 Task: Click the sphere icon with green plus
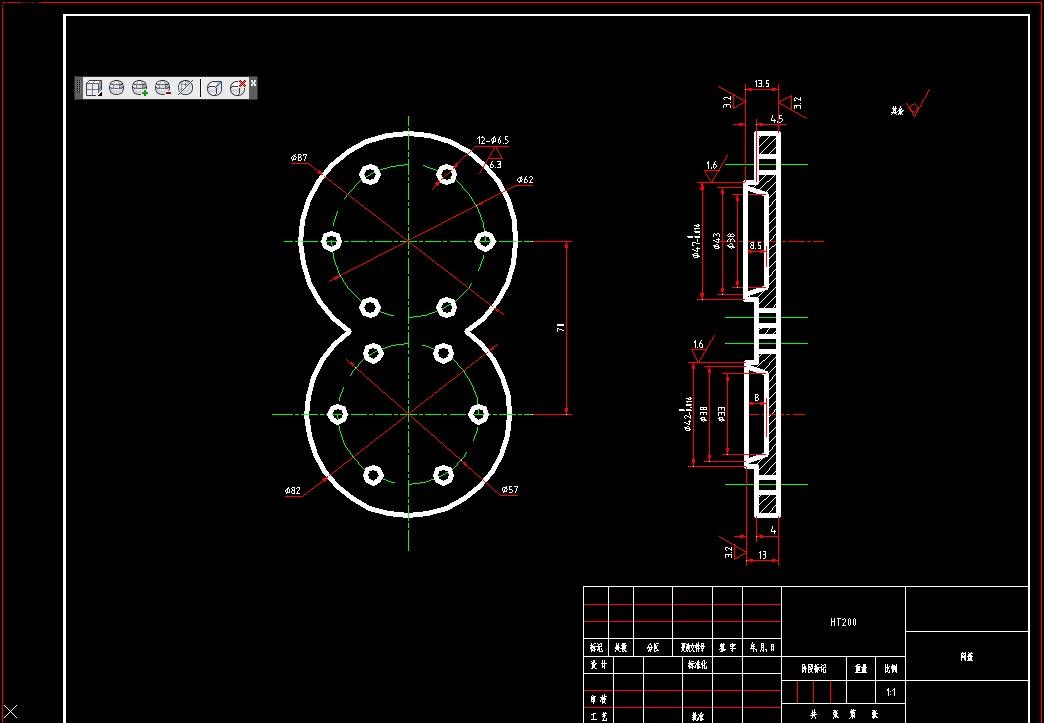[x=140, y=88]
